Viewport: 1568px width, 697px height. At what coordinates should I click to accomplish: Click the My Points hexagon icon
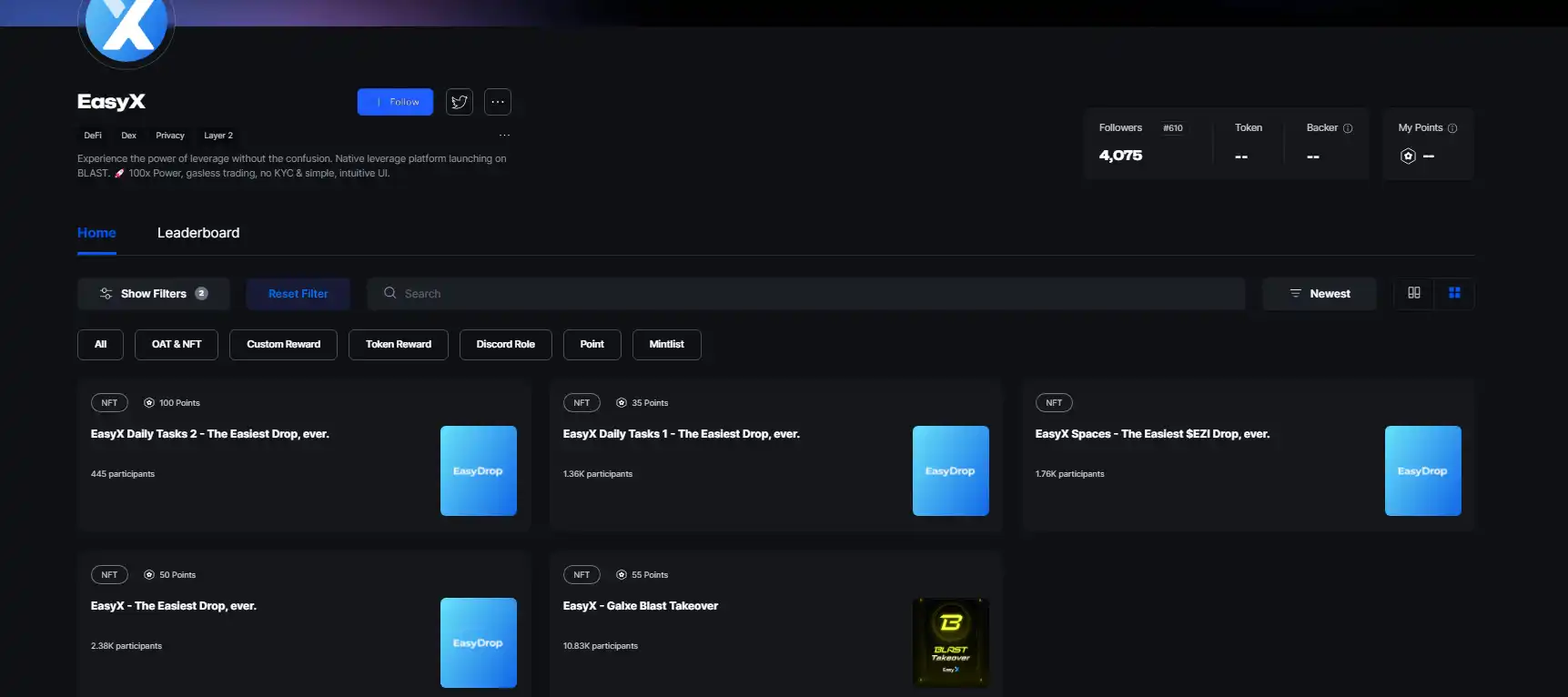point(1408,156)
